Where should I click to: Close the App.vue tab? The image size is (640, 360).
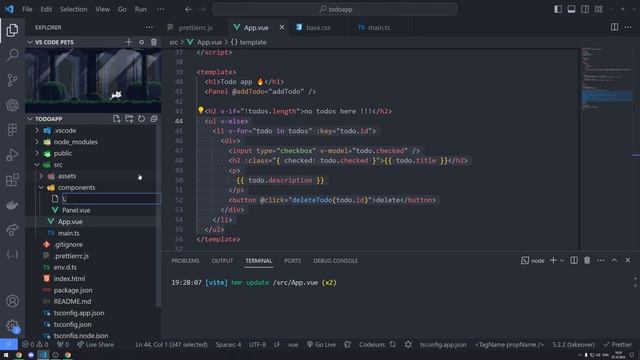tap(282, 27)
